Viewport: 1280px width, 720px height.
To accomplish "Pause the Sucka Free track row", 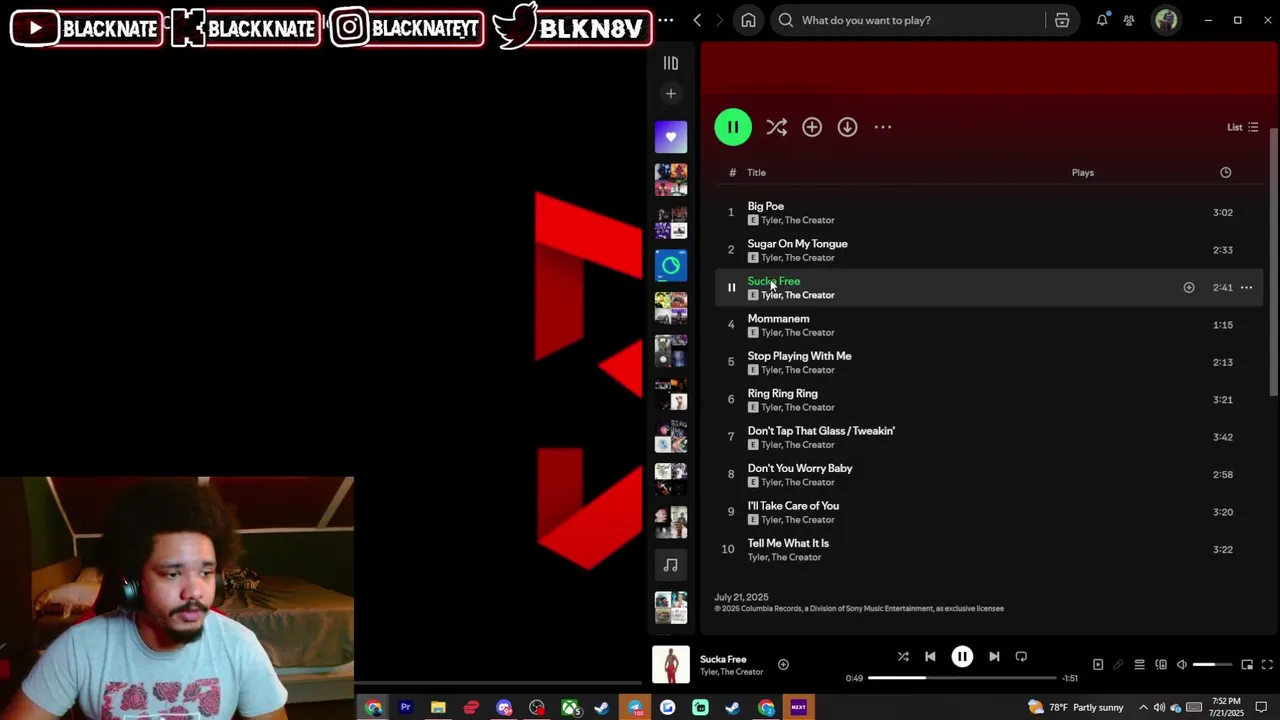I will click(x=731, y=288).
